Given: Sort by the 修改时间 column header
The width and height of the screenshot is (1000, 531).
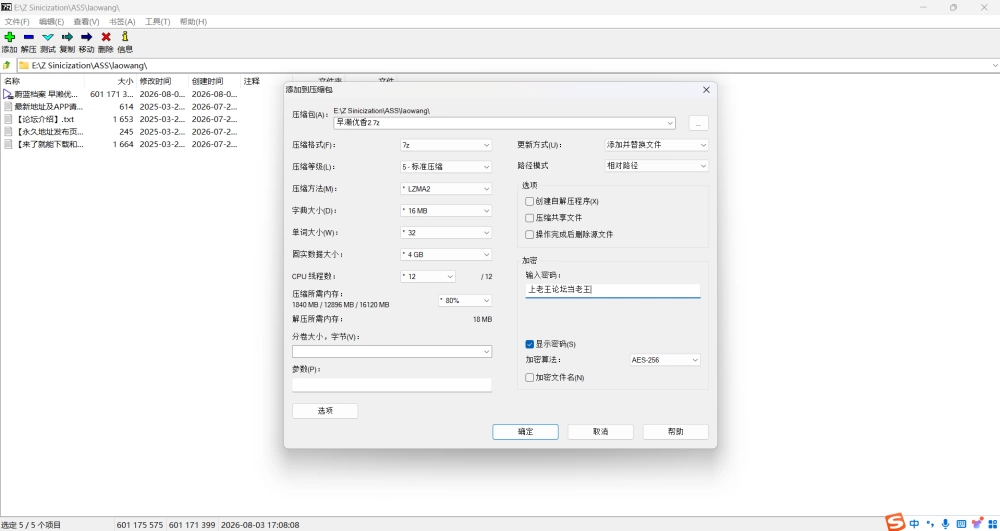Looking at the screenshot, I should (155, 82).
